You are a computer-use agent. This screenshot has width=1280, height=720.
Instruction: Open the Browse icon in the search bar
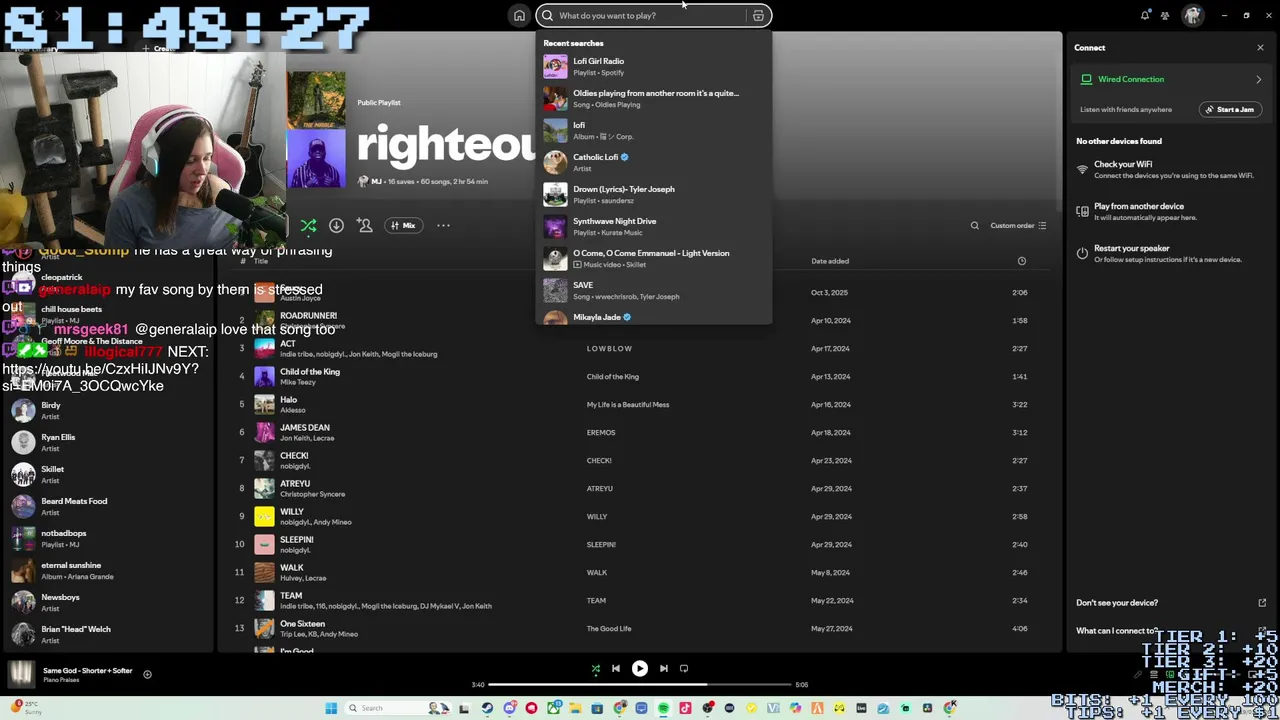pos(758,15)
